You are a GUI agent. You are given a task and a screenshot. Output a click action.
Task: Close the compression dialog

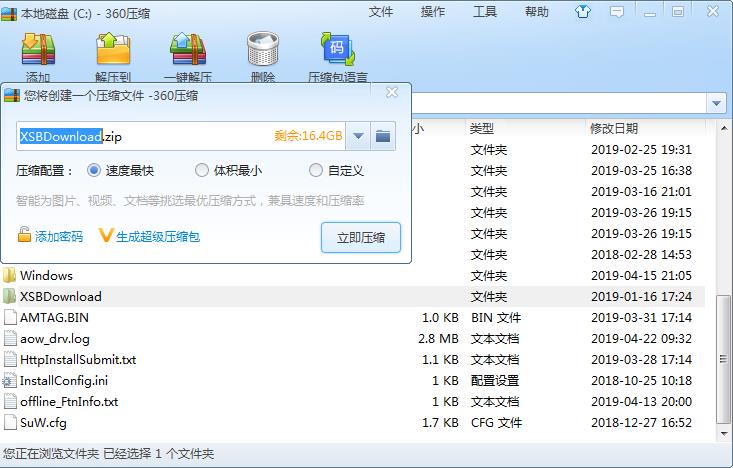392,93
